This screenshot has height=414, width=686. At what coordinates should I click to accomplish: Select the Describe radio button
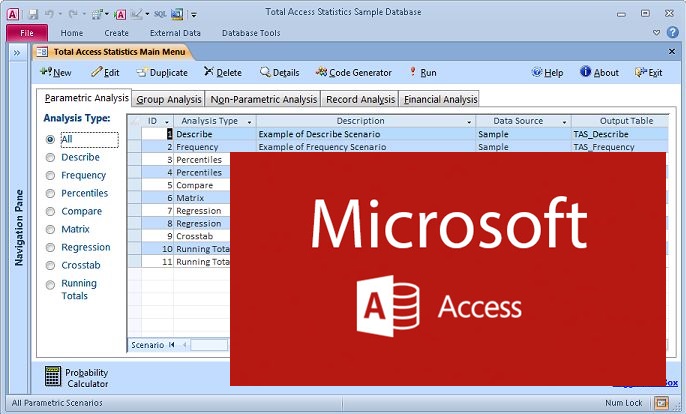point(50,158)
